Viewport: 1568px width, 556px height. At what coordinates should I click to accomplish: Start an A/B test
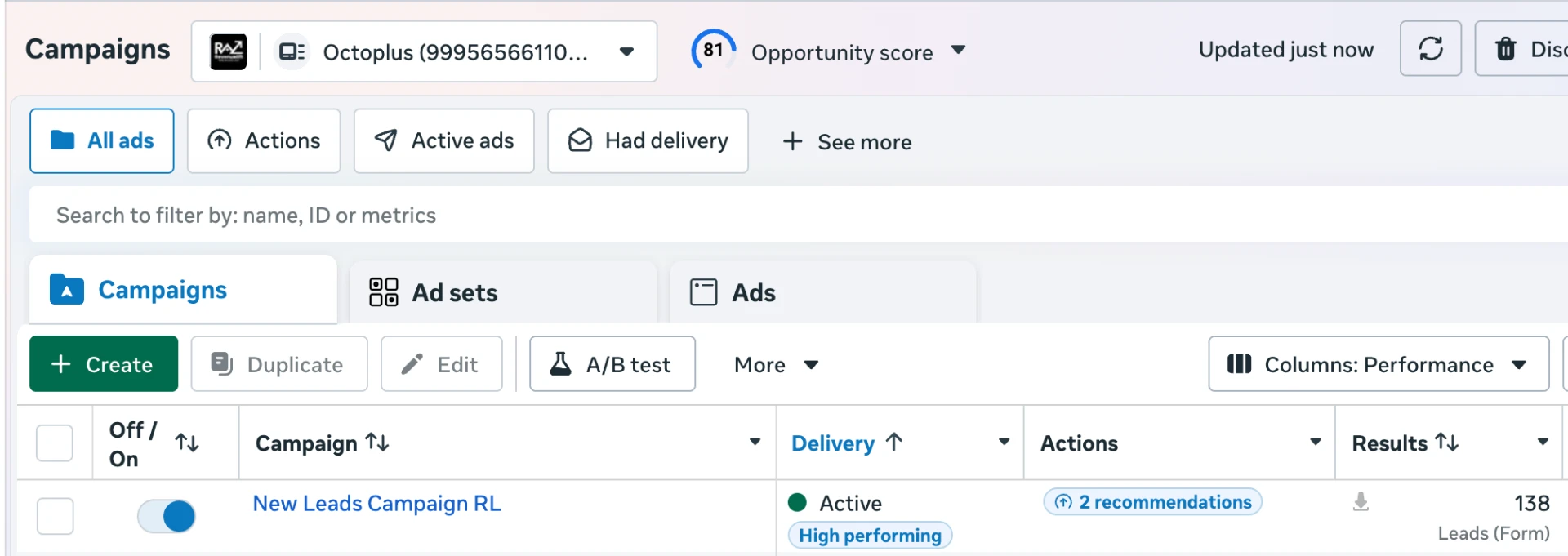tap(612, 364)
